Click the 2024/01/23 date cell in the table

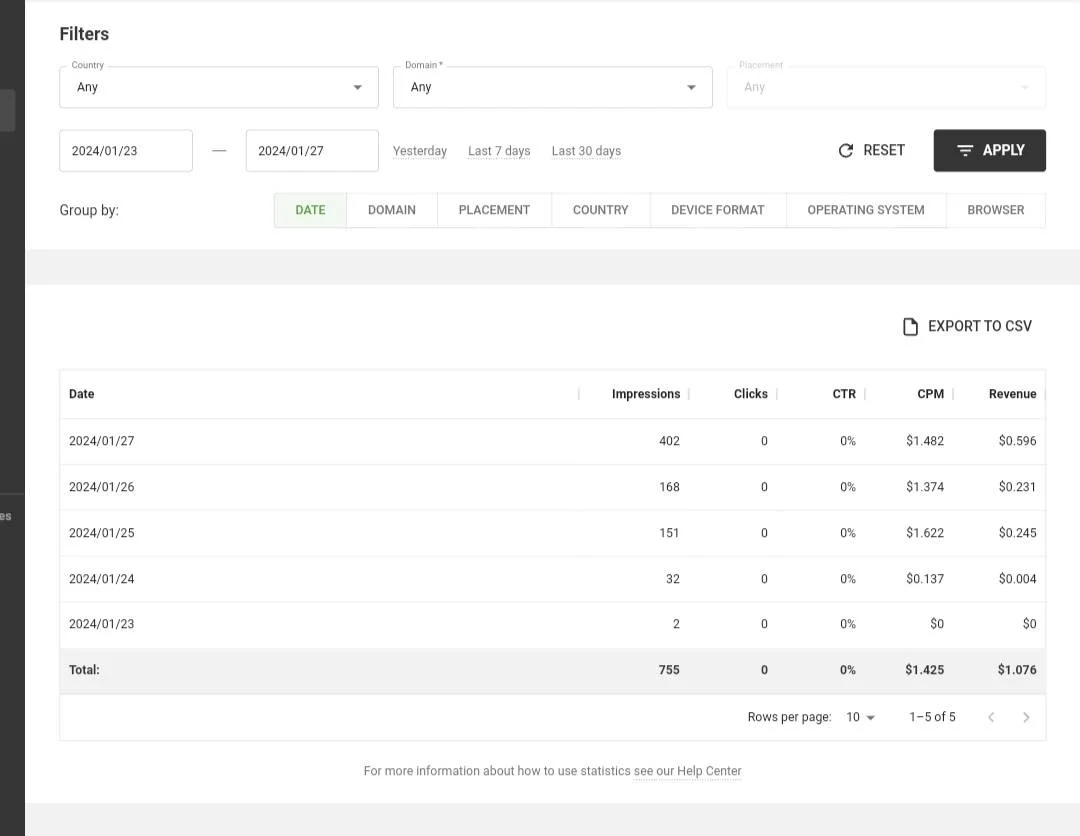pyautogui.click(x=101, y=624)
